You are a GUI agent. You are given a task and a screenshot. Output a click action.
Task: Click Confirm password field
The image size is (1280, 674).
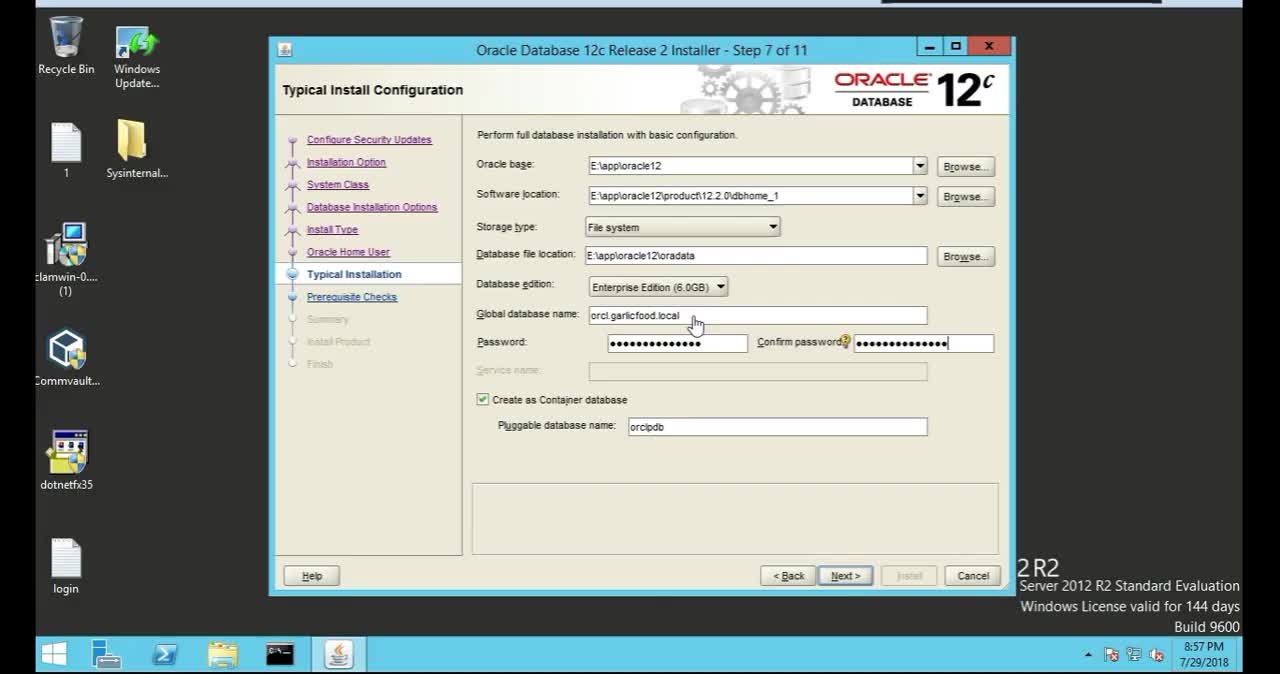click(924, 343)
